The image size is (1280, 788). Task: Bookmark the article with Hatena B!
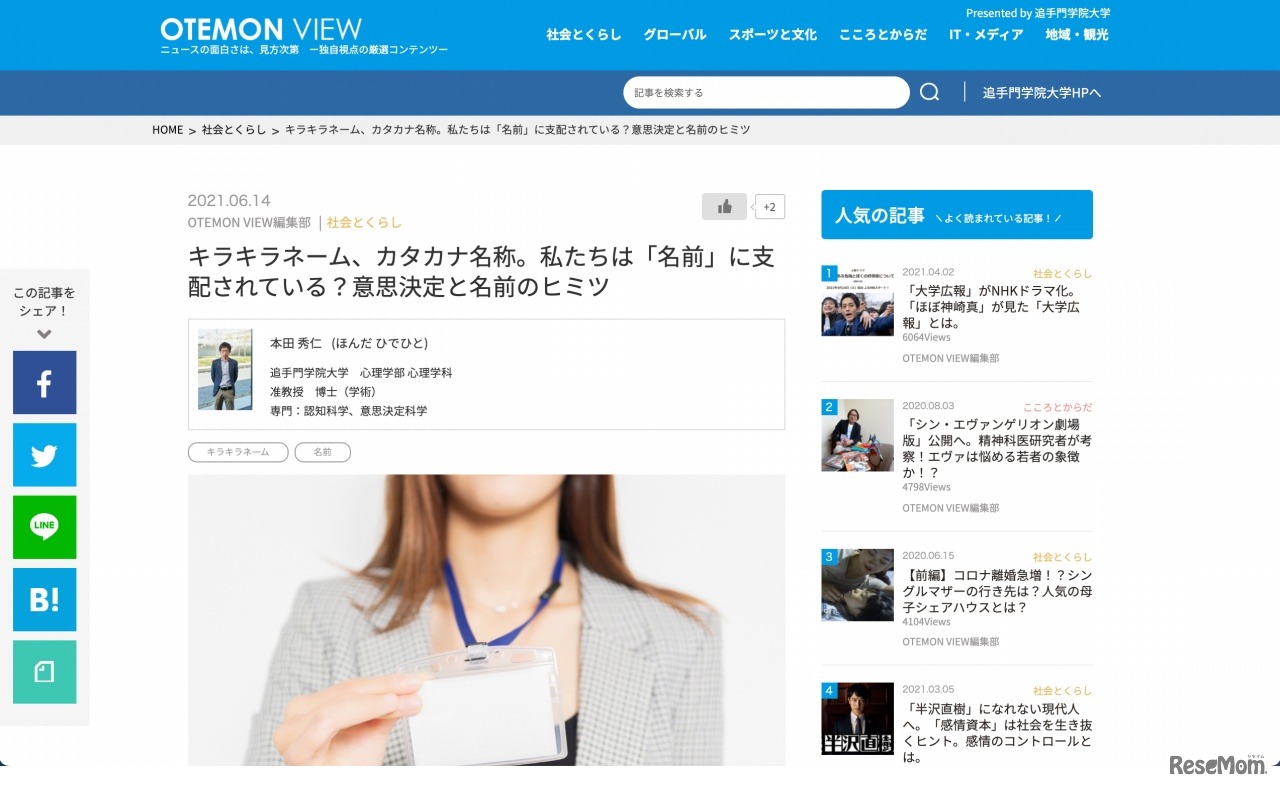(44, 600)
